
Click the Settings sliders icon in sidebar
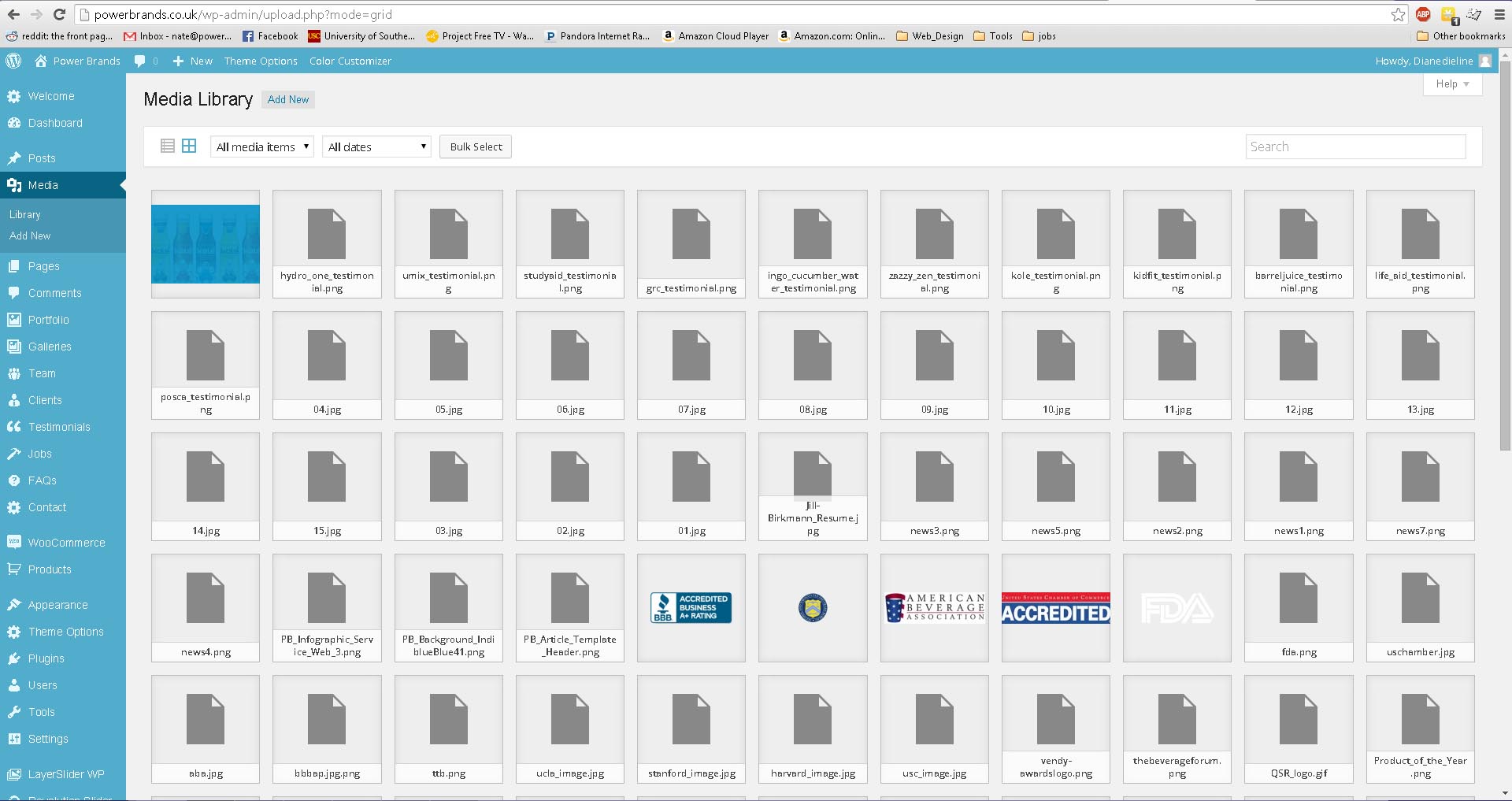(14, 739)
